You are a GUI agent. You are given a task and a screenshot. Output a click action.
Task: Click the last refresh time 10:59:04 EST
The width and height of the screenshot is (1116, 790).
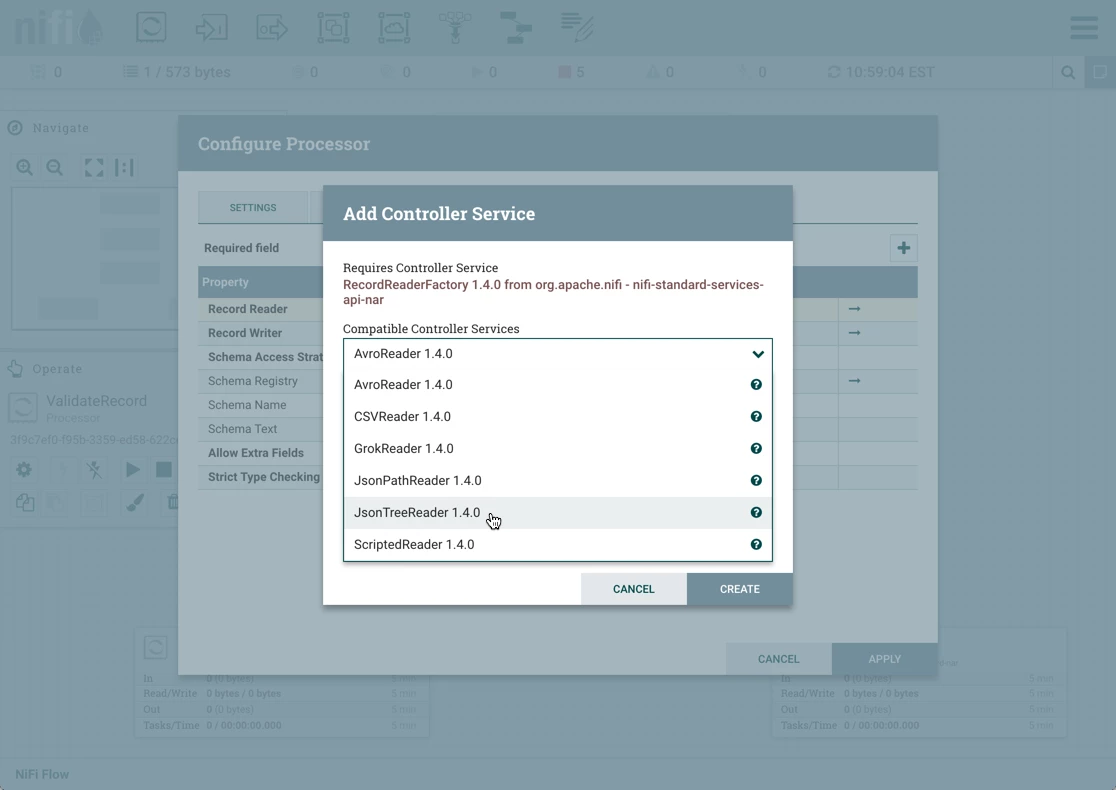coord(890,73)
